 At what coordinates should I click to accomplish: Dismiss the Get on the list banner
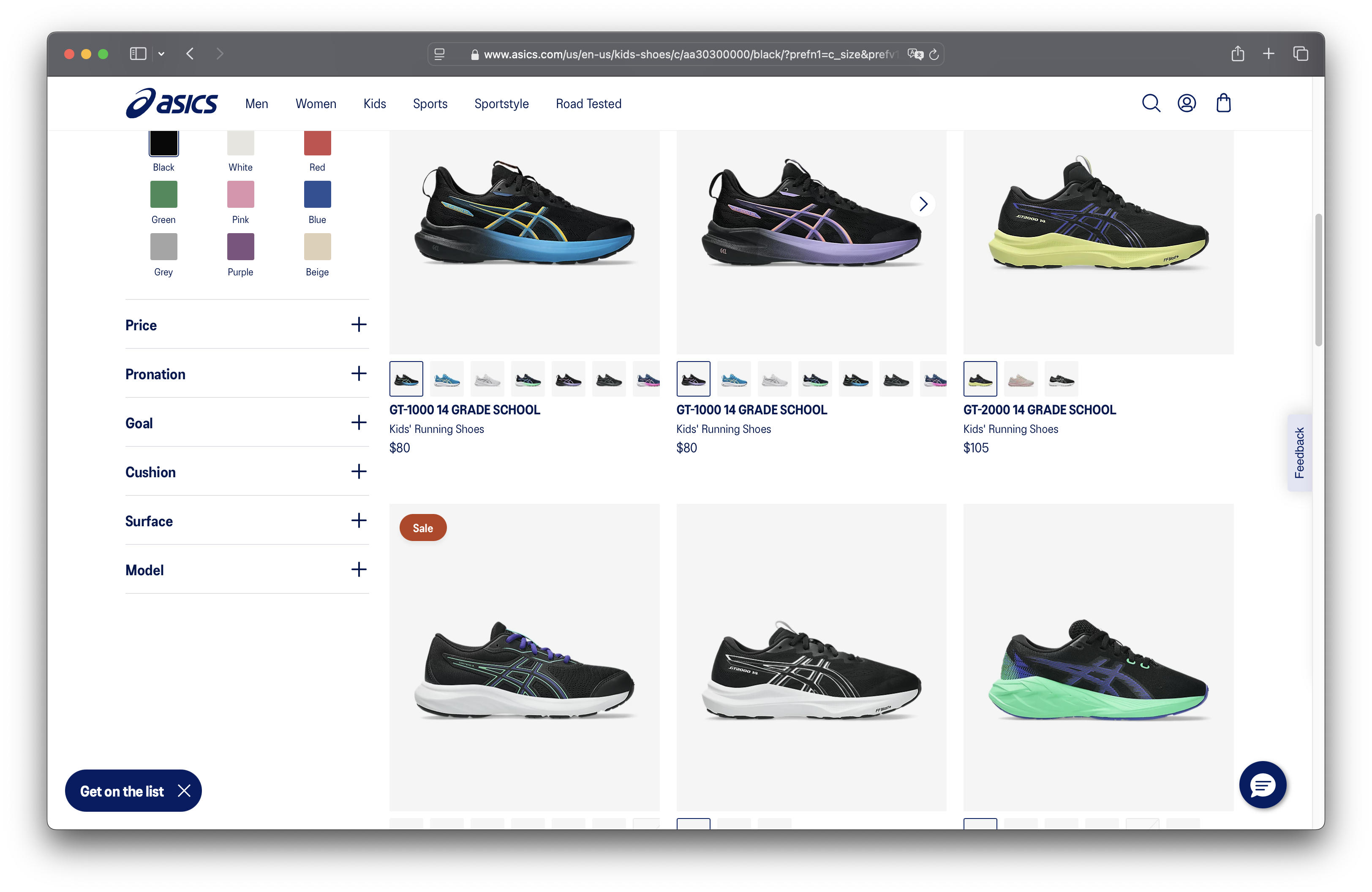(184, 791)
